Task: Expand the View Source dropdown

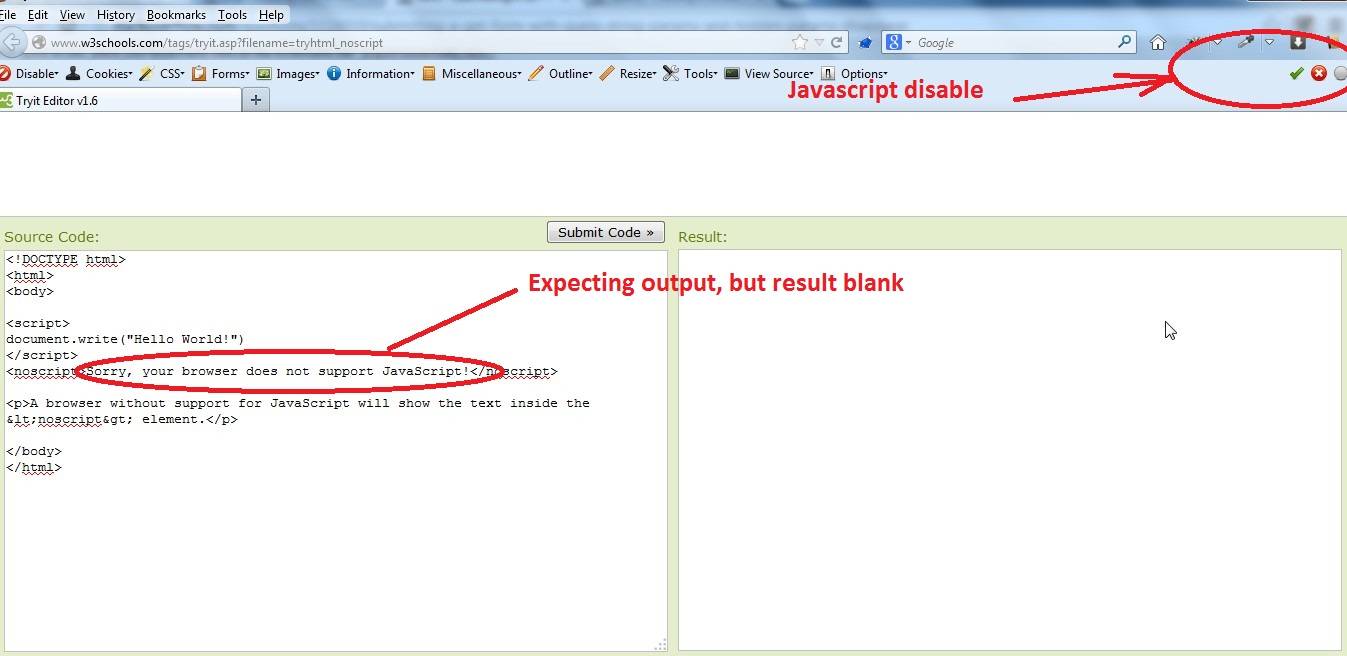Action: (x=769, y=73)
